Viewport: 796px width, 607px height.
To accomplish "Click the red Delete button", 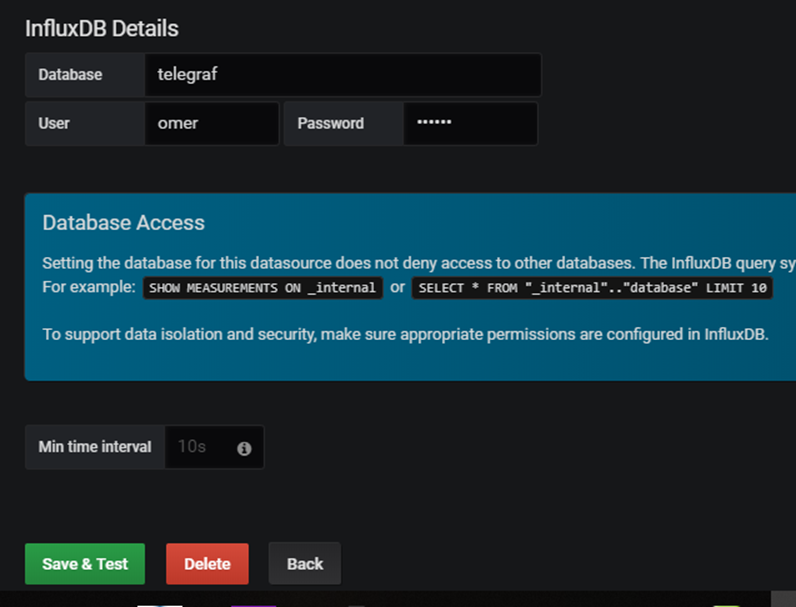I will pyautogui.click(x=207, y=564).
